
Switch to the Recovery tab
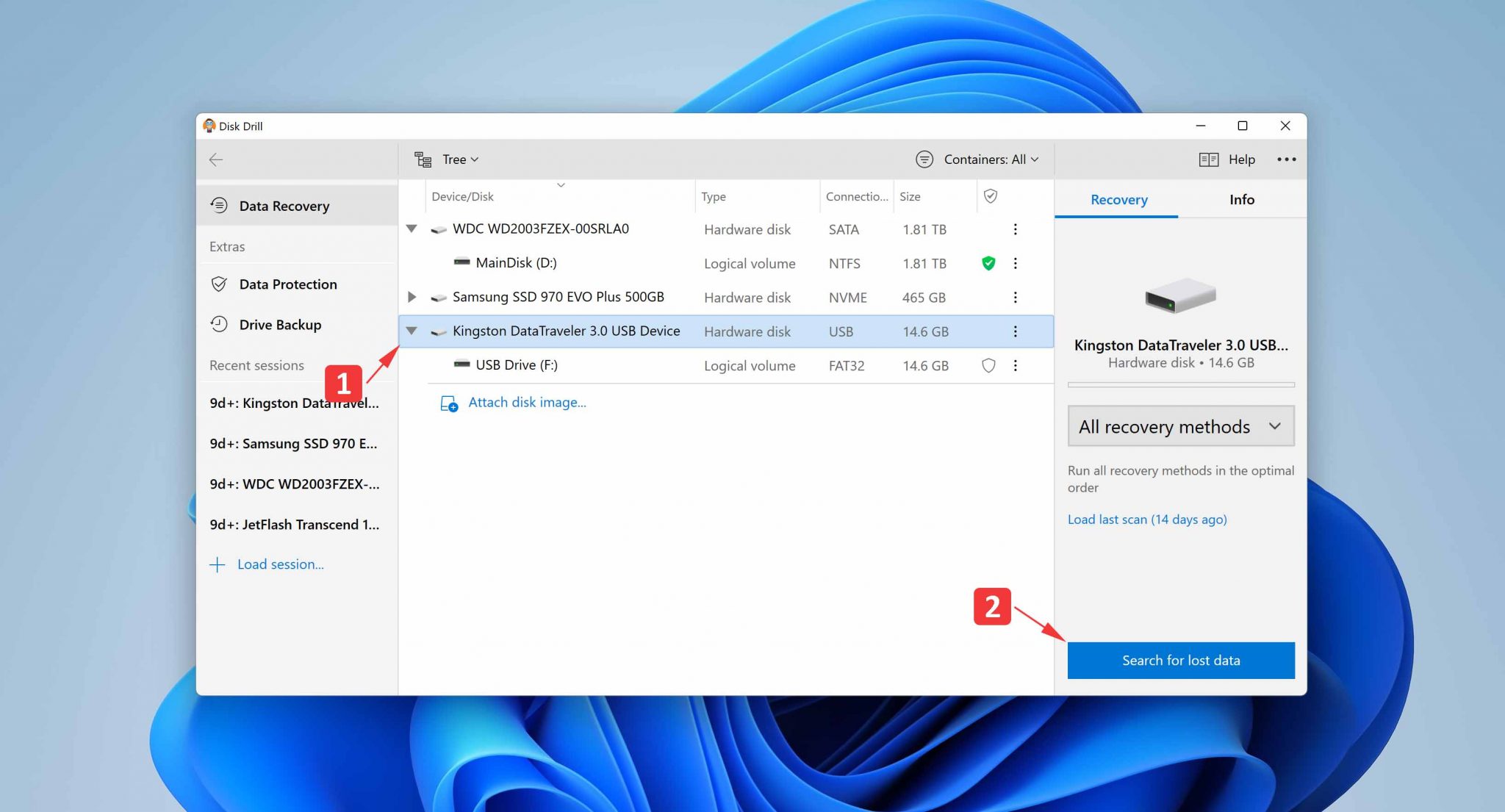[1118, 199]
